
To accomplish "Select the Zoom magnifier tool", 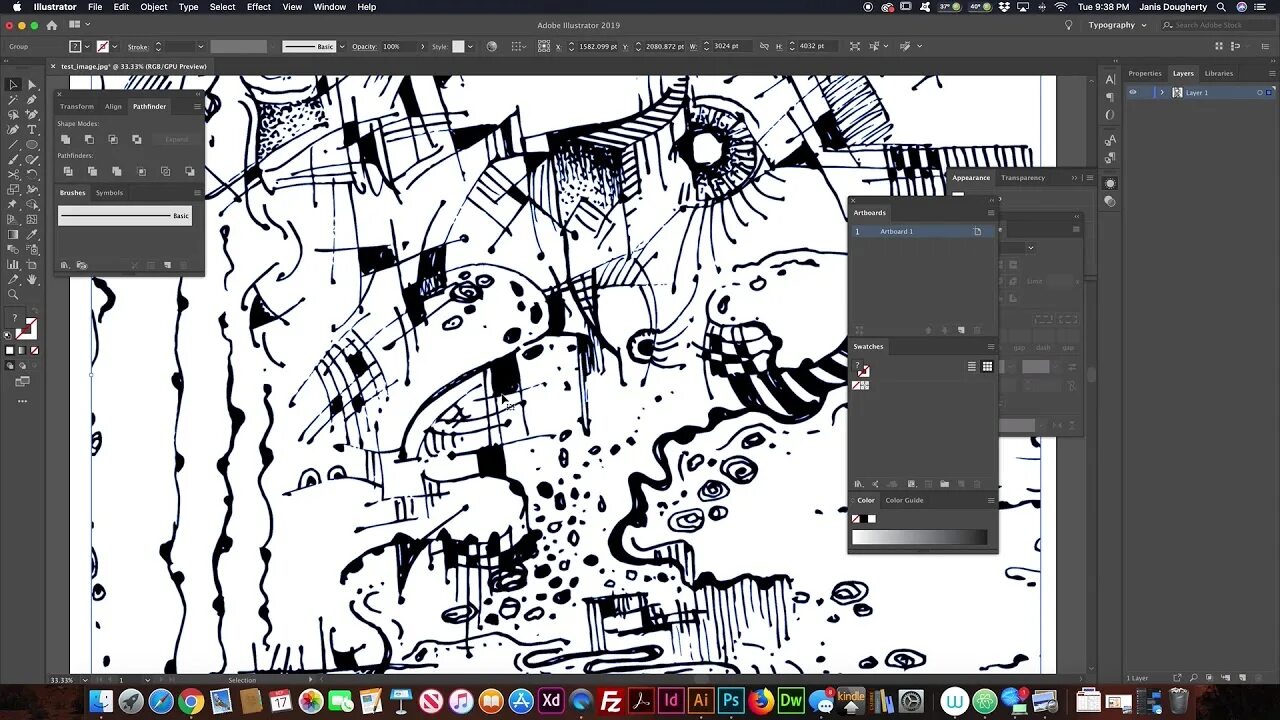I will (x=13, y=295).
